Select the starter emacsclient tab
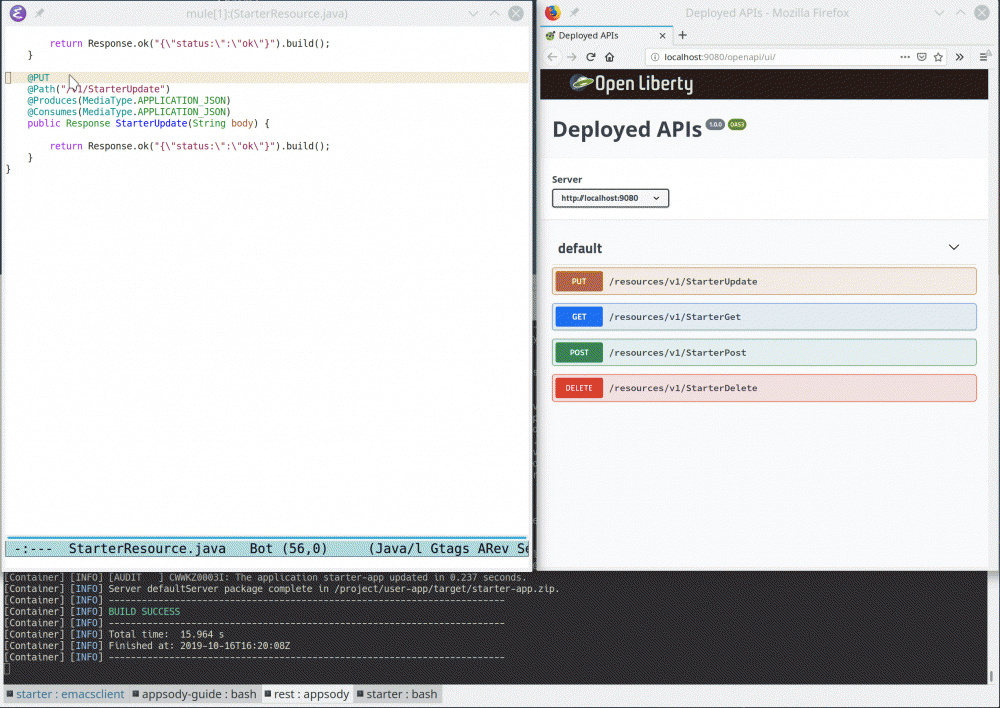Image resolution: width=1000 pixels, height=708 pixels. click(66, 694)
